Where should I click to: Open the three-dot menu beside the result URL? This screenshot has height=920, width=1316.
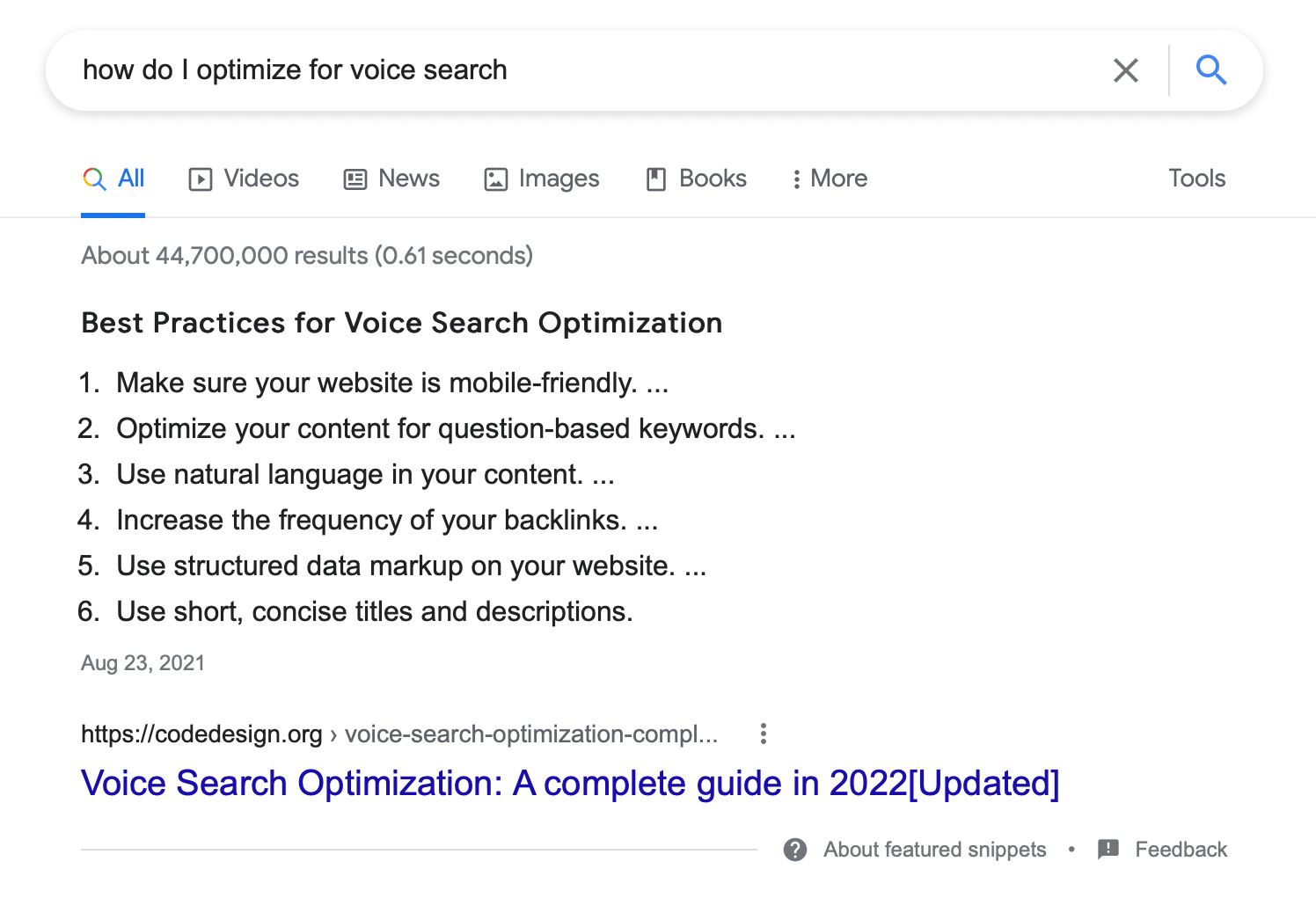pyautogui.click(x=763, y=733)
